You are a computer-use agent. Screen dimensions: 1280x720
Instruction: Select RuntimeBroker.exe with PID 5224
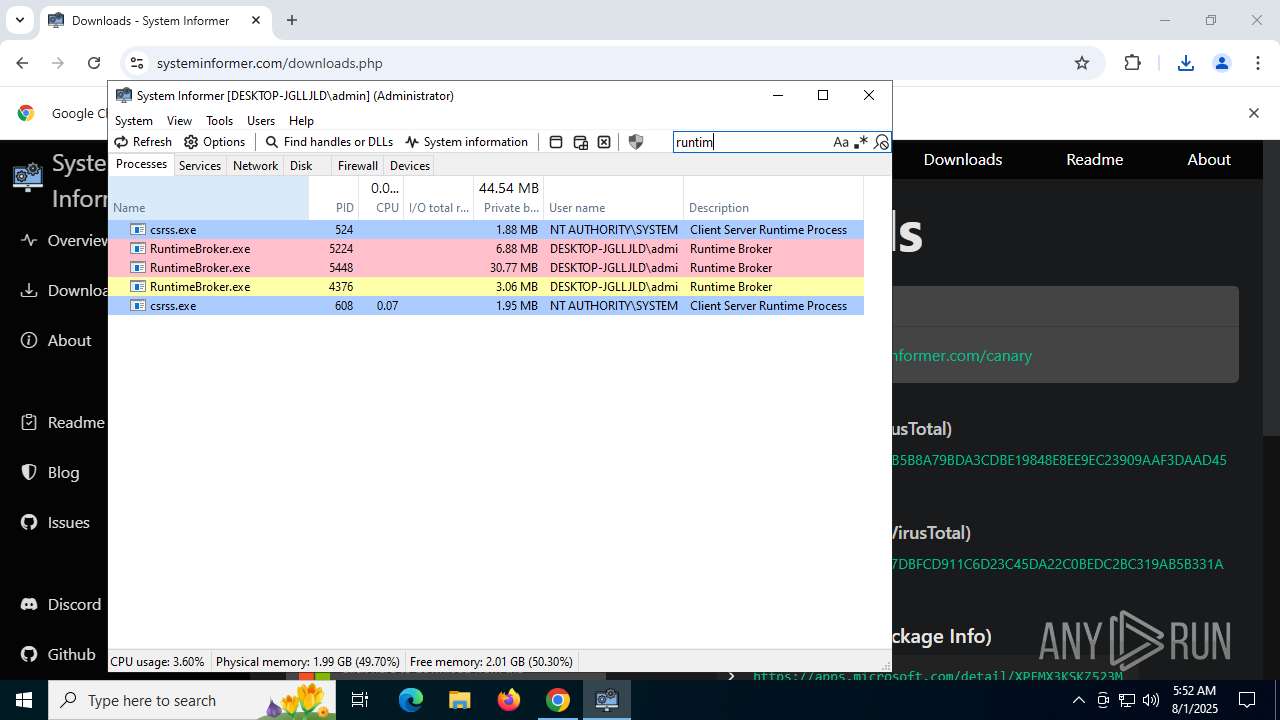[x=486, y=249]
